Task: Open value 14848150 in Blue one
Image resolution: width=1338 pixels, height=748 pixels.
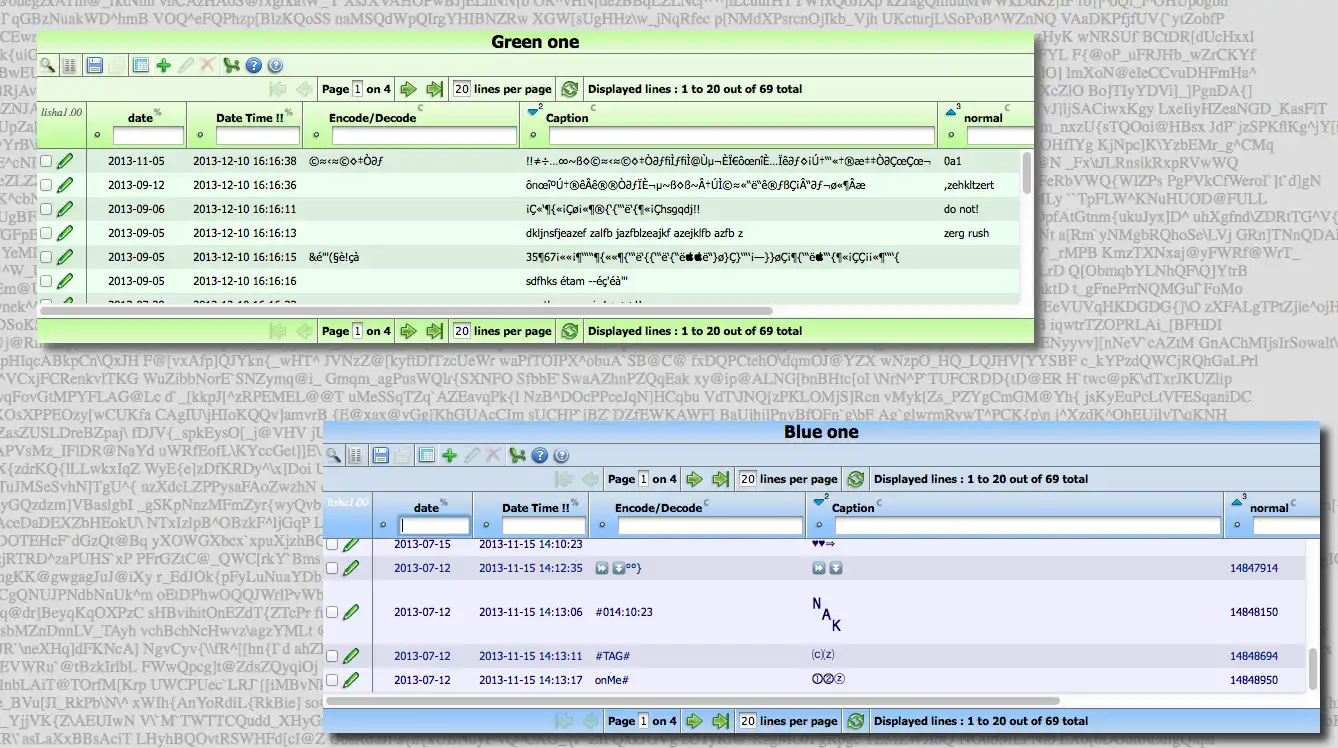Action: (1254, 612)
